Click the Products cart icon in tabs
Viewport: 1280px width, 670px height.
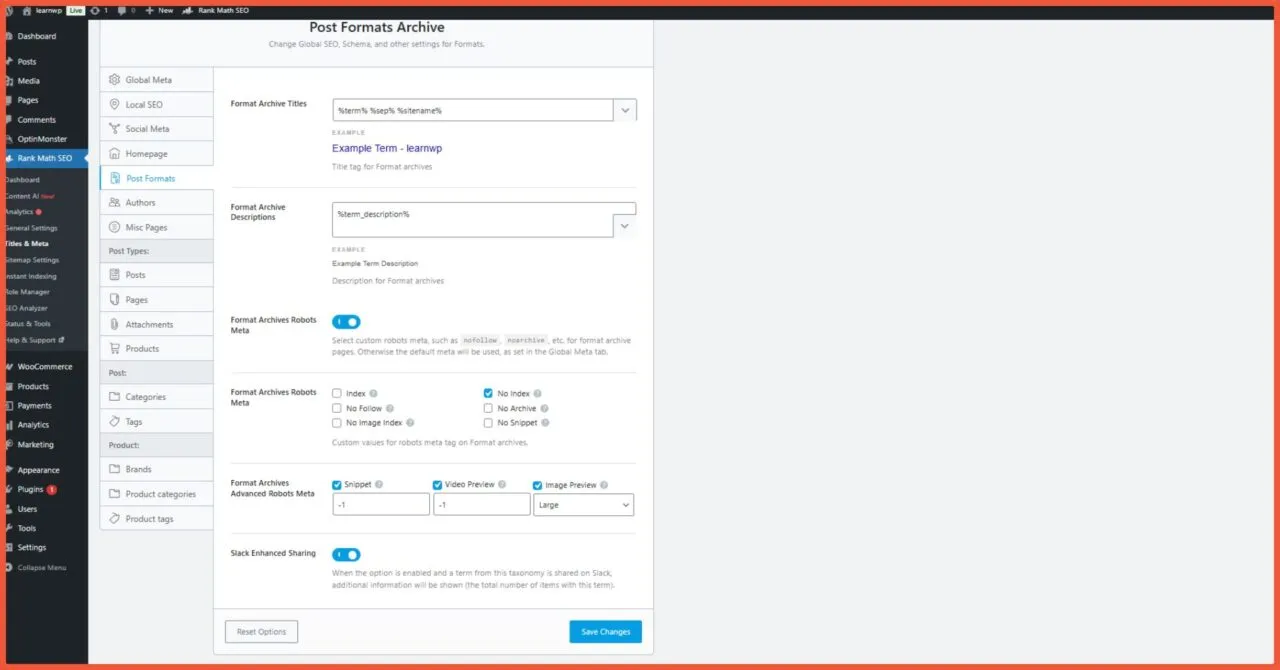[115, 349]
